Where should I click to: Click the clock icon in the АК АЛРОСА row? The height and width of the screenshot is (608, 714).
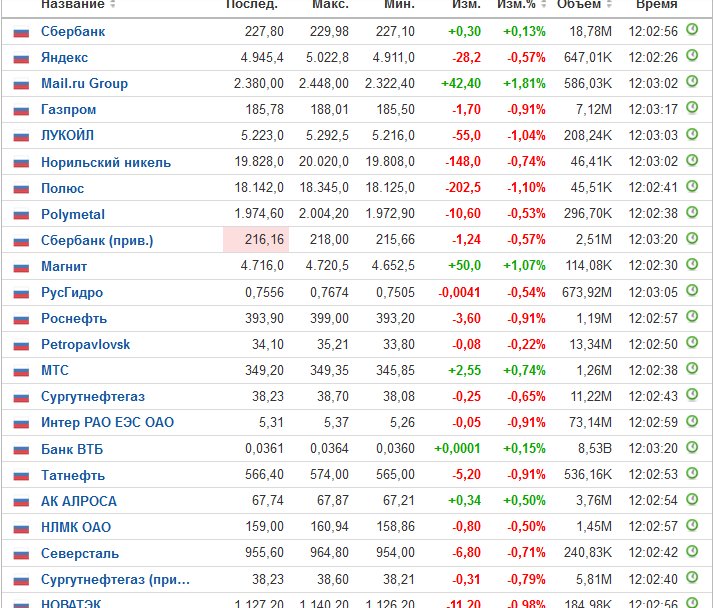[692, 499]
